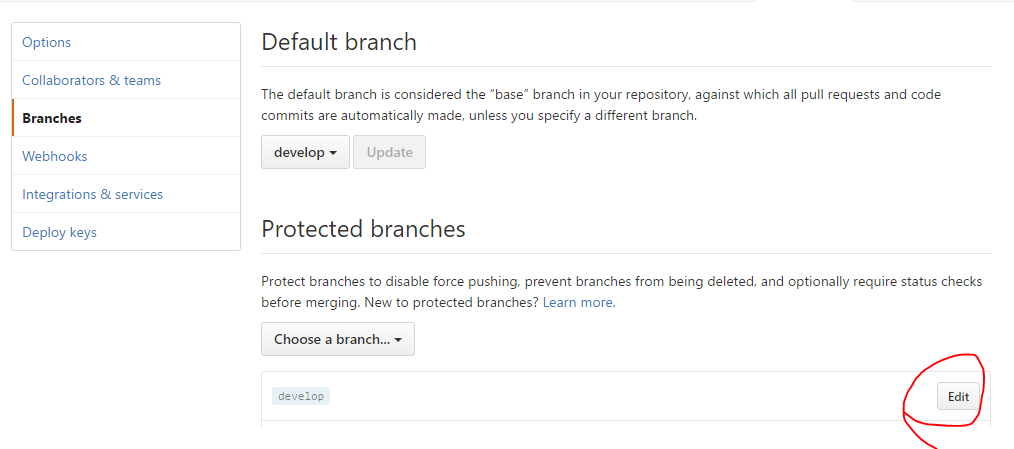1014x449 pixels.
Task: Open the develop default branch dropdown
Action: click(x=304, y=152)
